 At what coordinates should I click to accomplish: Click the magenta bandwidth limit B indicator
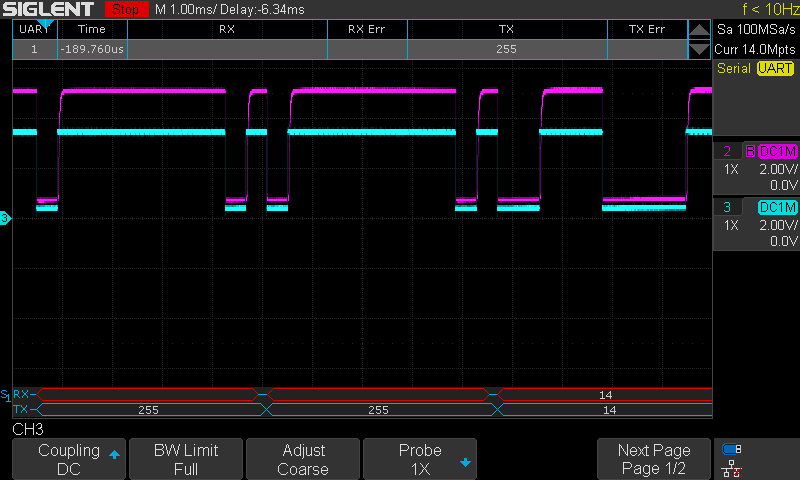point(750,151)
